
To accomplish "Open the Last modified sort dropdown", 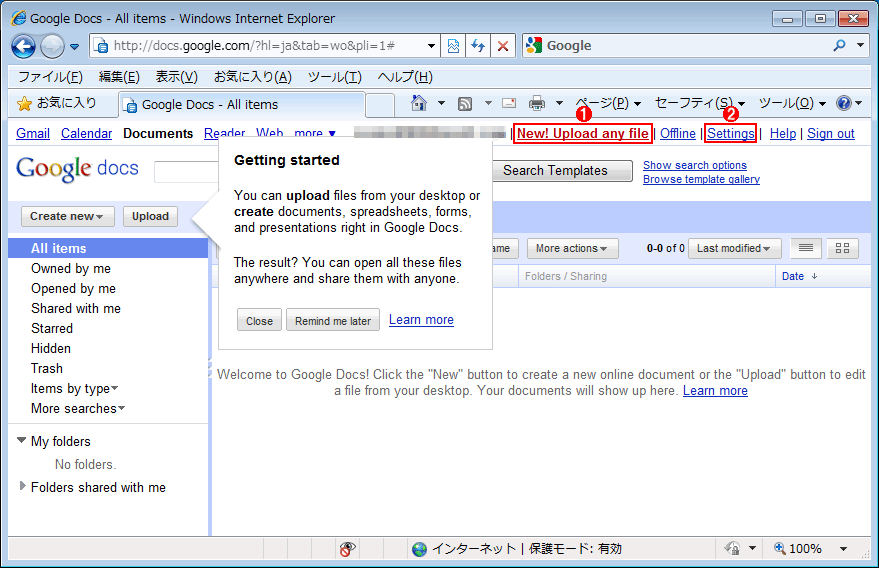I will point(734,248).
